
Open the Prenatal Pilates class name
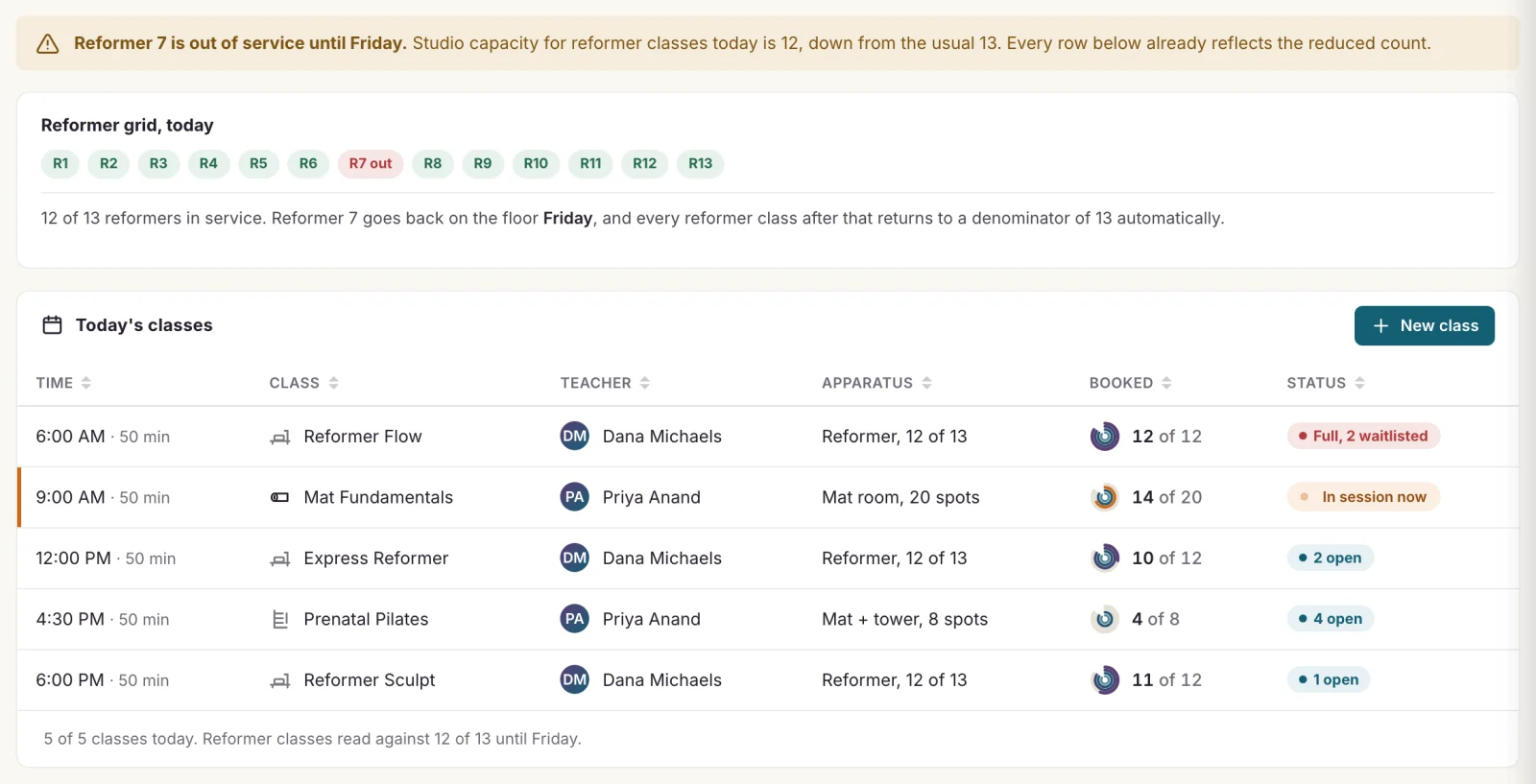[x=366, y=619]
